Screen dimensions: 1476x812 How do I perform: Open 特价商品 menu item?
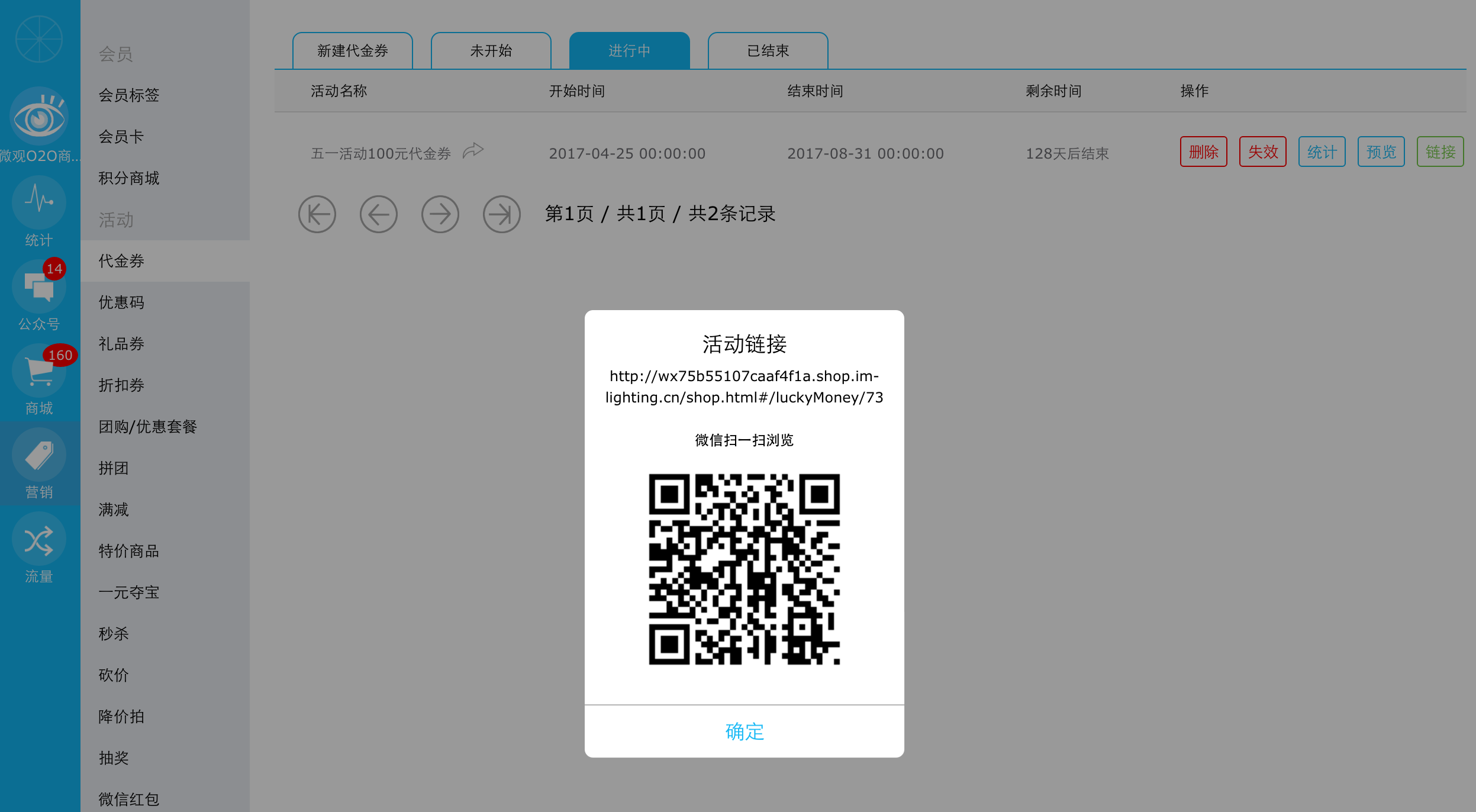tap(165, 551)
